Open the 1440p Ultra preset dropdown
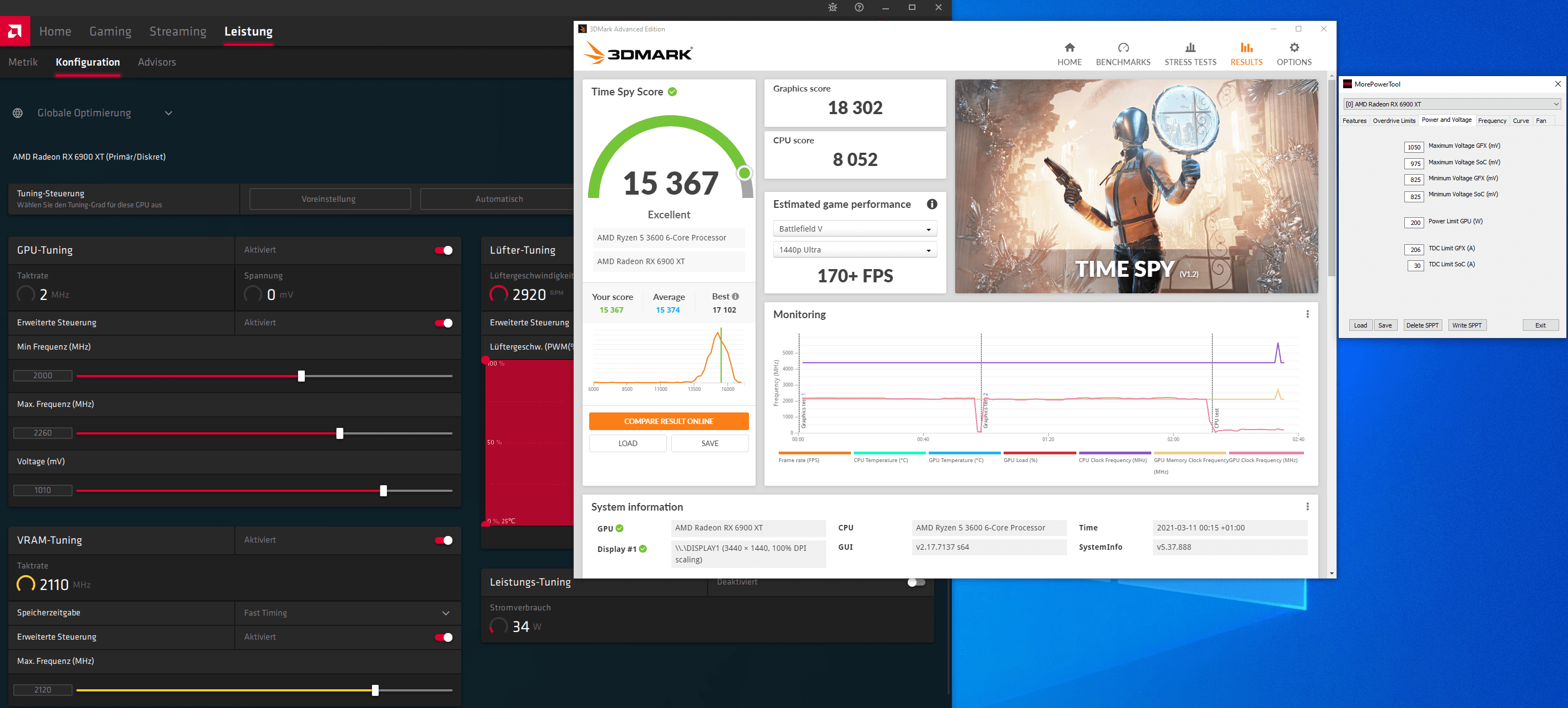 [855, 250]
